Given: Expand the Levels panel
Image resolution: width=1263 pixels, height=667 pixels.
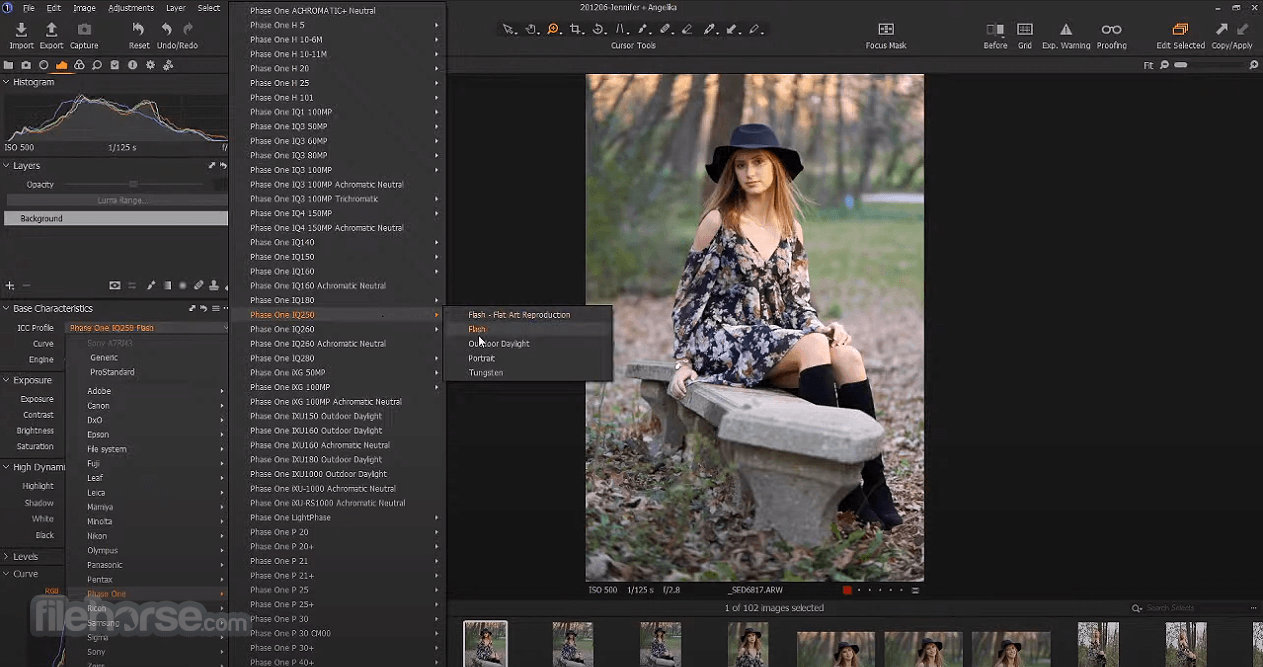Looking at the screenshot, I should pyautogui.click(x=6, y=557).
